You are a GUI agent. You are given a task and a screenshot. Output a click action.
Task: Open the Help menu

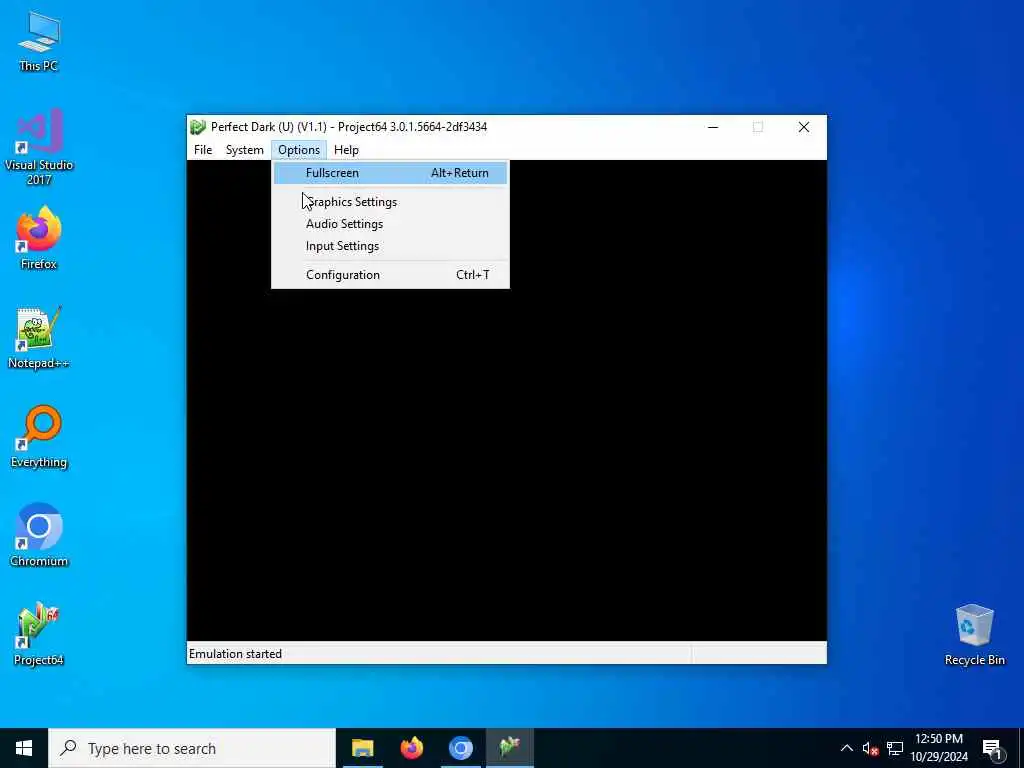coord(346,150)
